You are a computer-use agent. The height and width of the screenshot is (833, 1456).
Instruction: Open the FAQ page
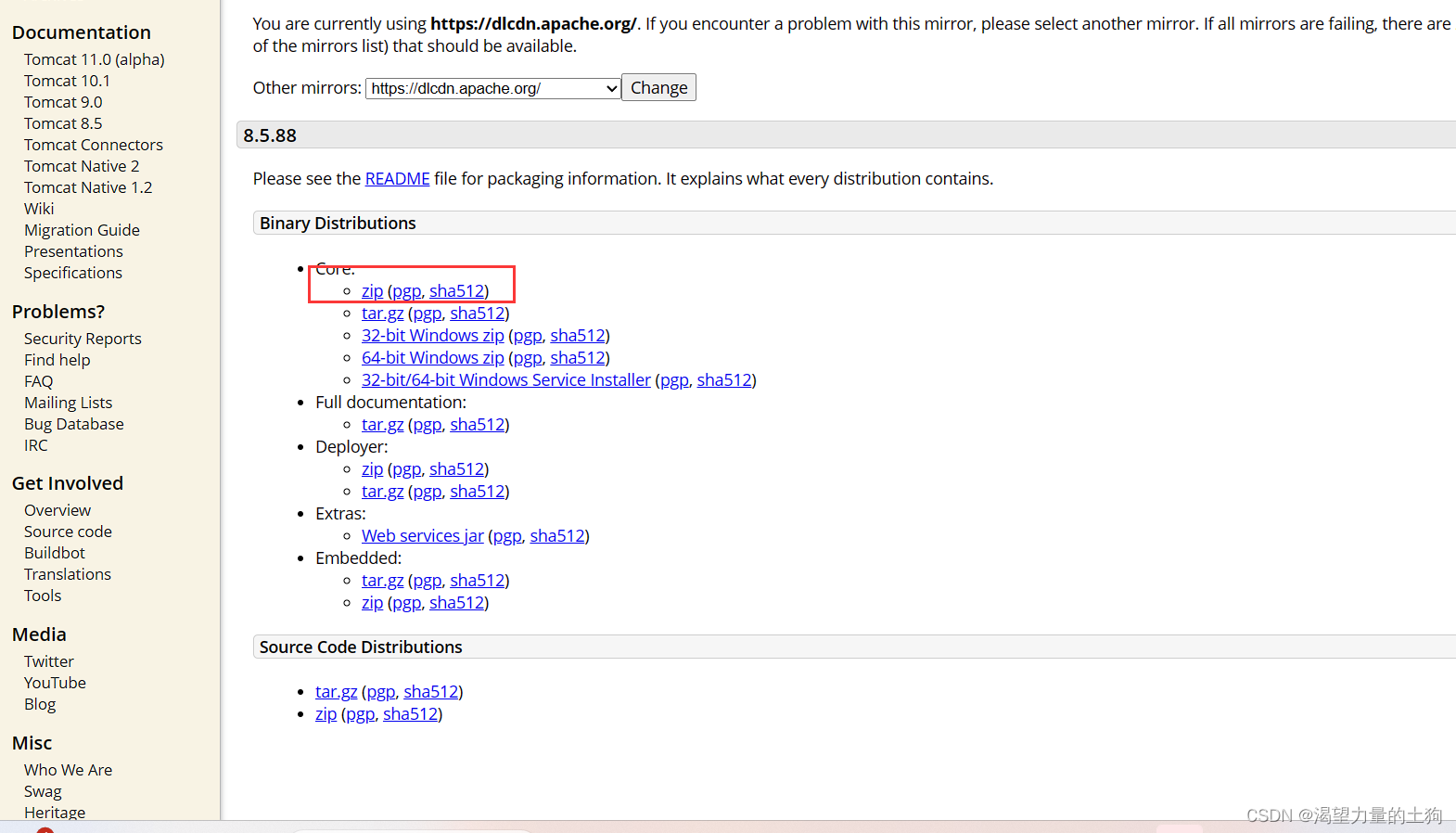tap(38, 381)
